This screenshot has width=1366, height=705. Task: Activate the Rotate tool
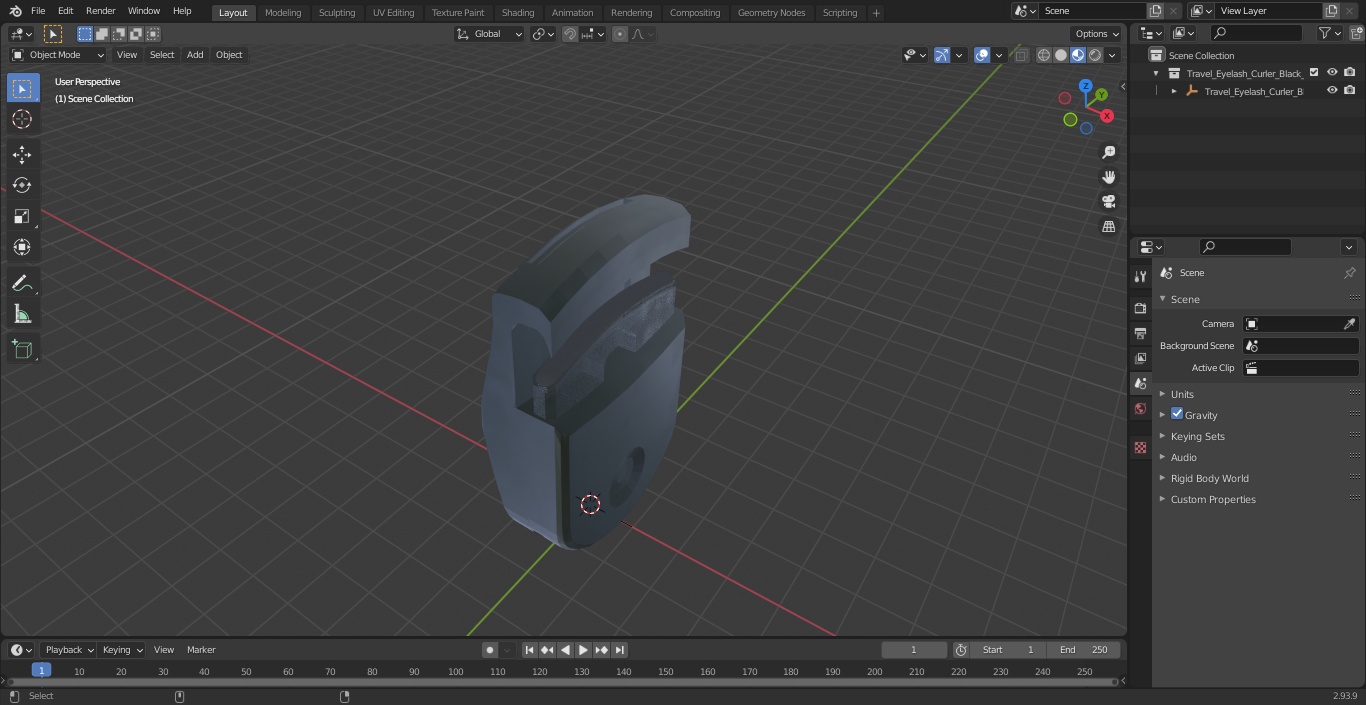[22, 185]
